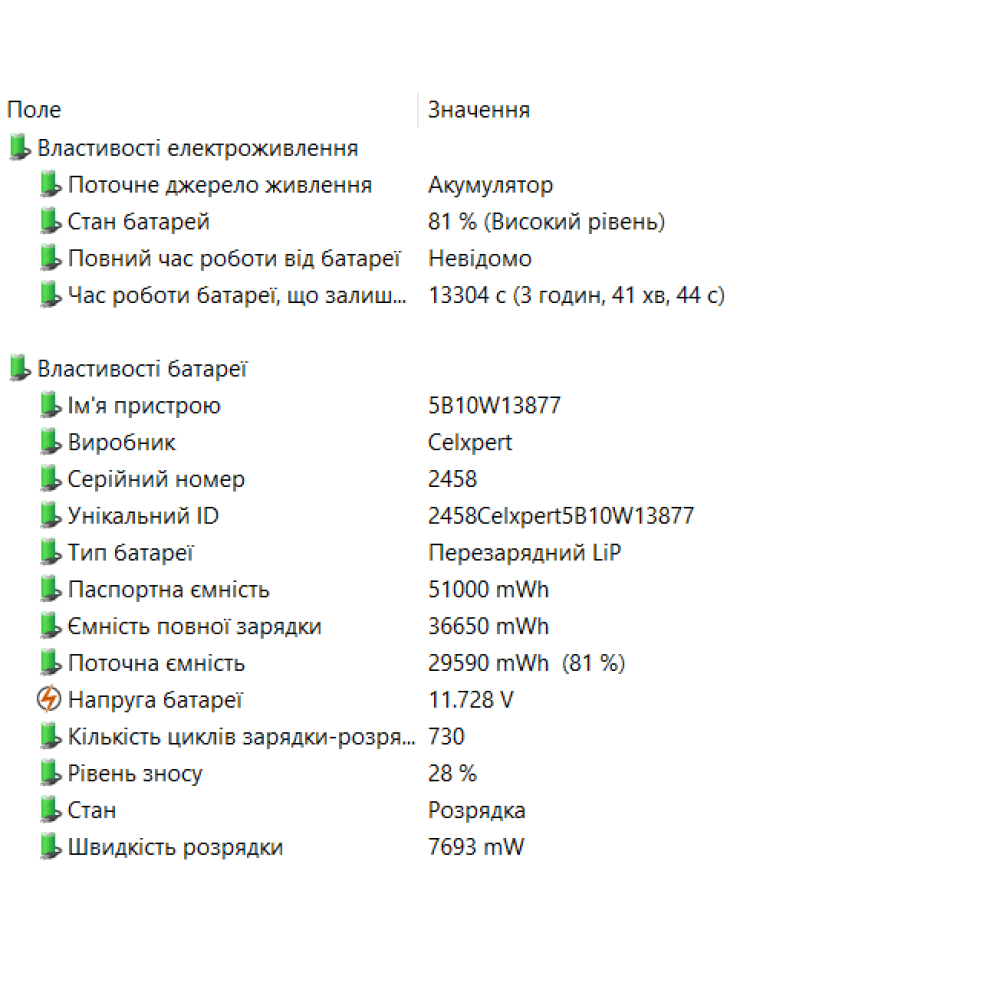Screen dimensions: 1000x1000
Task: Select the Тип батареї row
Action: tap(130, 553)
